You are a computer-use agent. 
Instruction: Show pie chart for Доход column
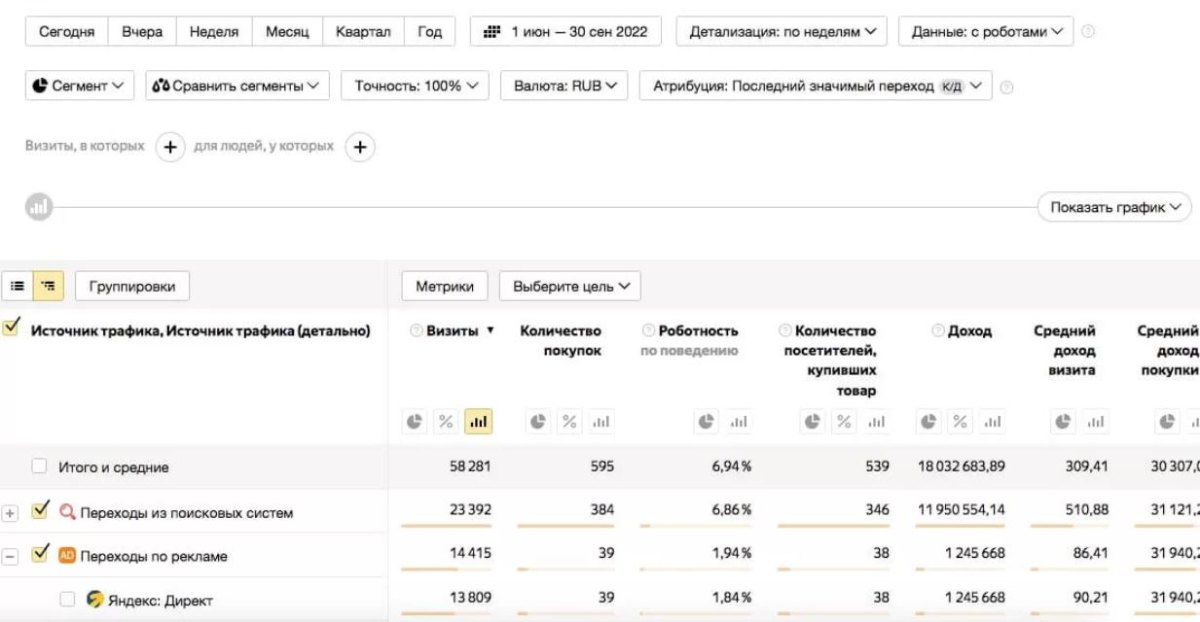[x=930, y=422]
